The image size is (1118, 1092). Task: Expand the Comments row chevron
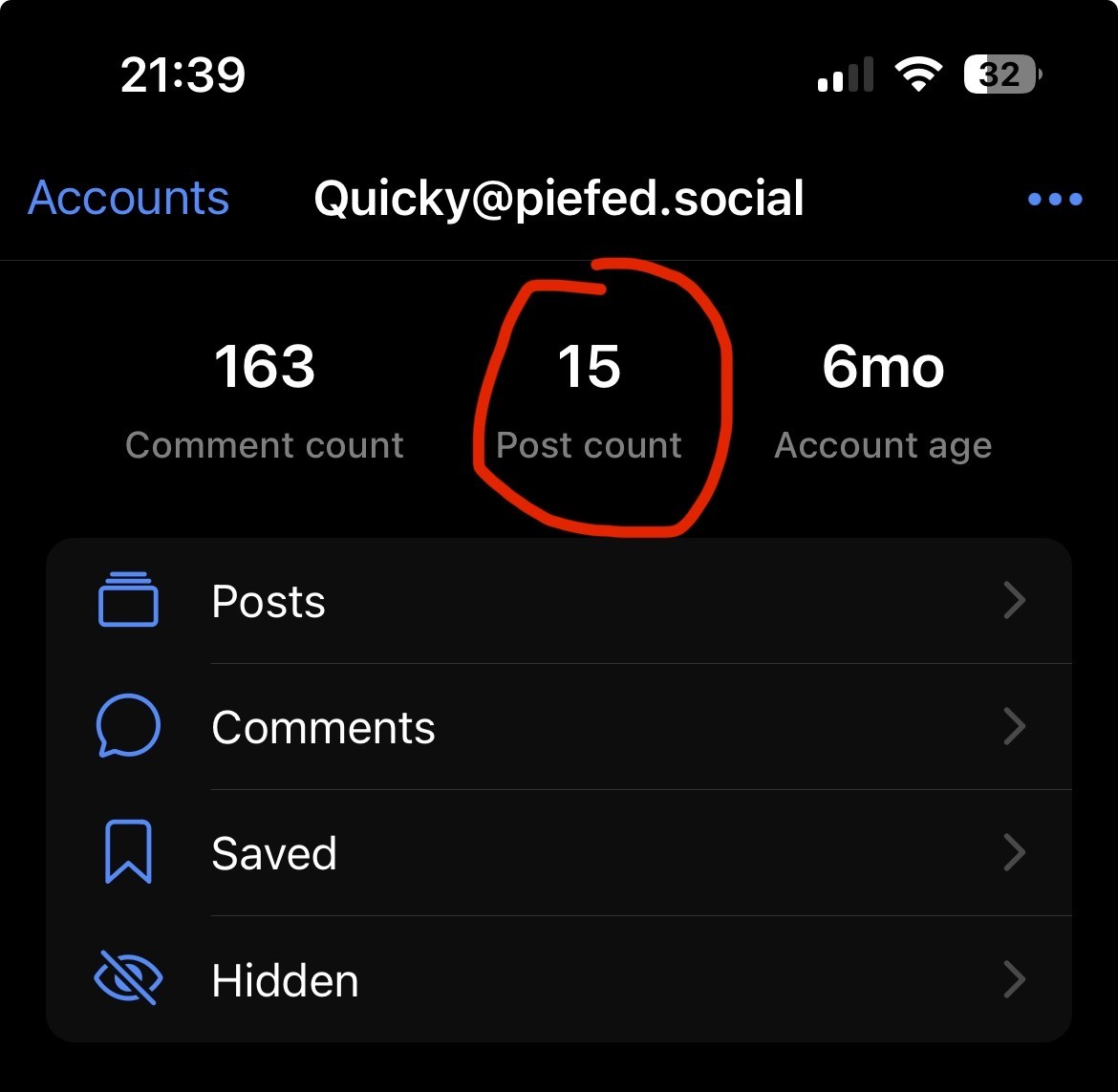click(1015, 726)
